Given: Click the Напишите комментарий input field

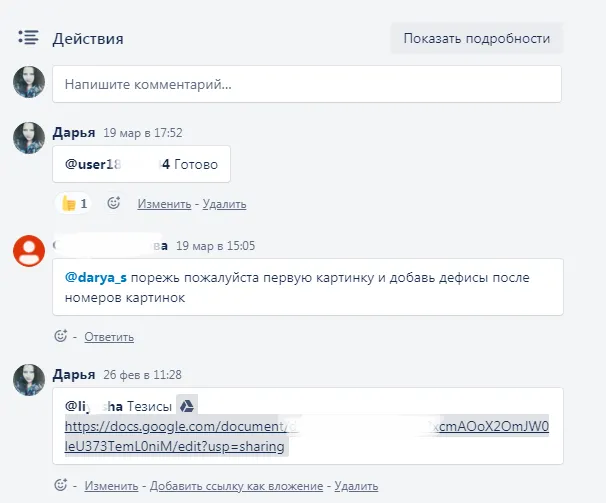Looking at the screenshot, I should (x=307, y=85).
